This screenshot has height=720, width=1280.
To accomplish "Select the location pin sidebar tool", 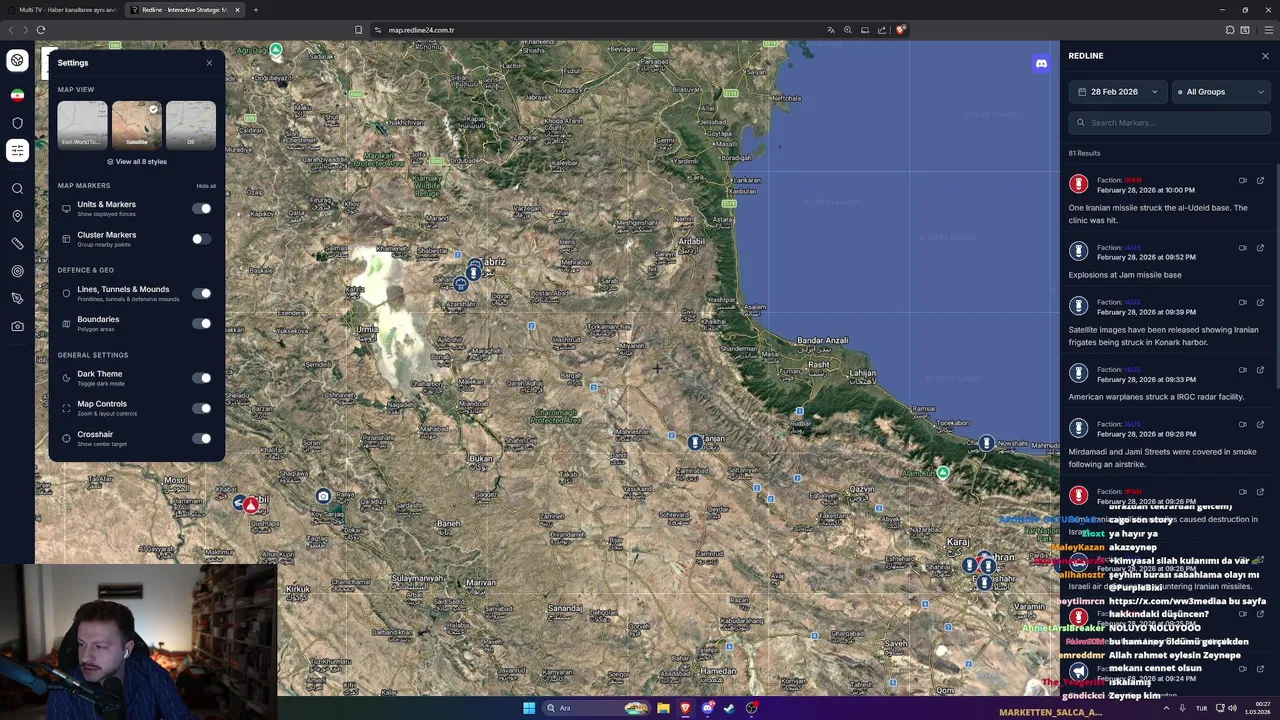I will 17,216.
